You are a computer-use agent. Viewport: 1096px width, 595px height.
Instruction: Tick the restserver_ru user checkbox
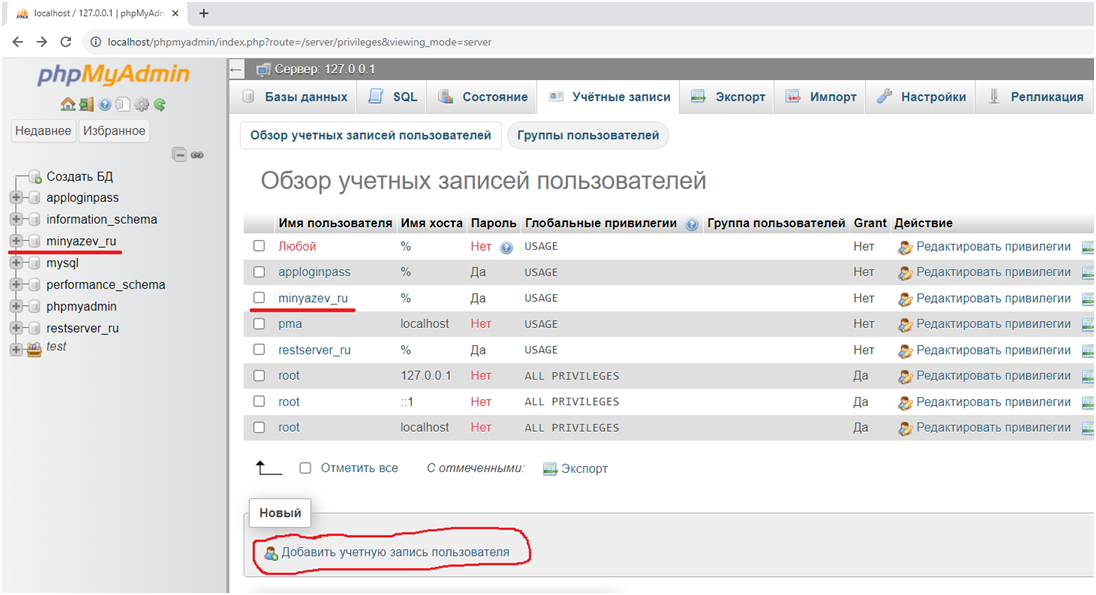[x=259, y=350]
